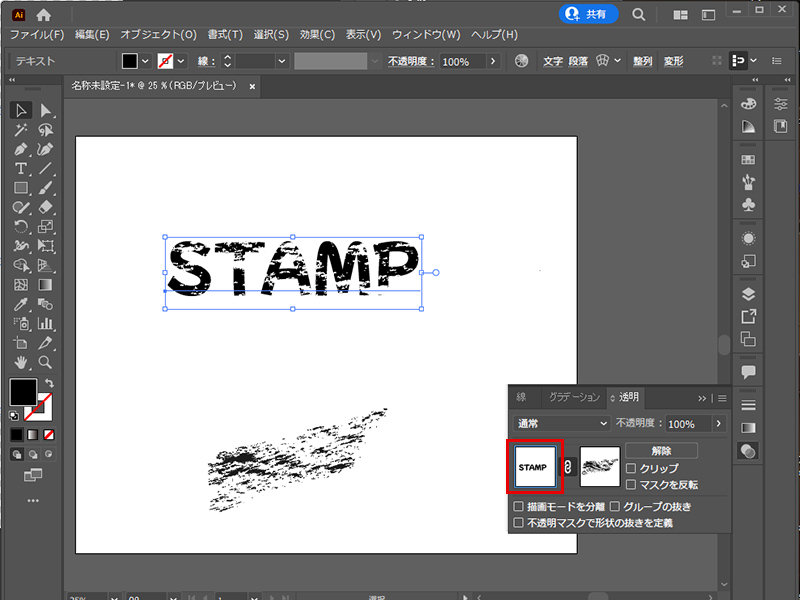This screenshot has height=600, width=800.
Task: Open the 不透明度 value dropdown arrow
Action: (x=718, y=424)
